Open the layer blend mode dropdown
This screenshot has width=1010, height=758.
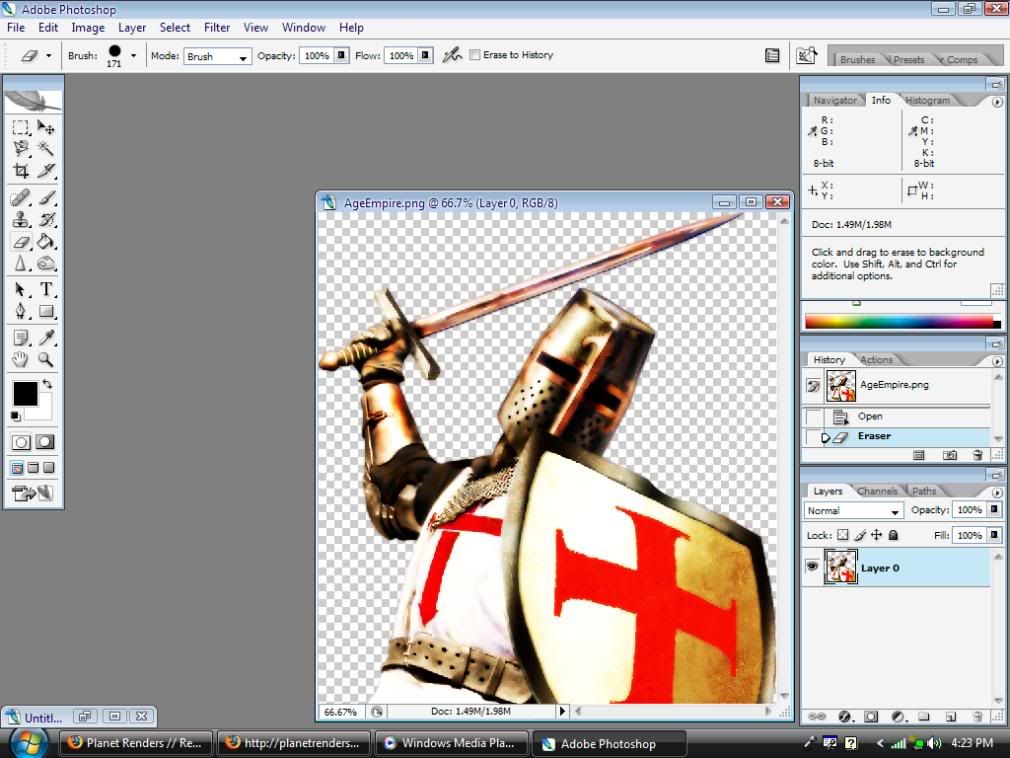[853, 511]
